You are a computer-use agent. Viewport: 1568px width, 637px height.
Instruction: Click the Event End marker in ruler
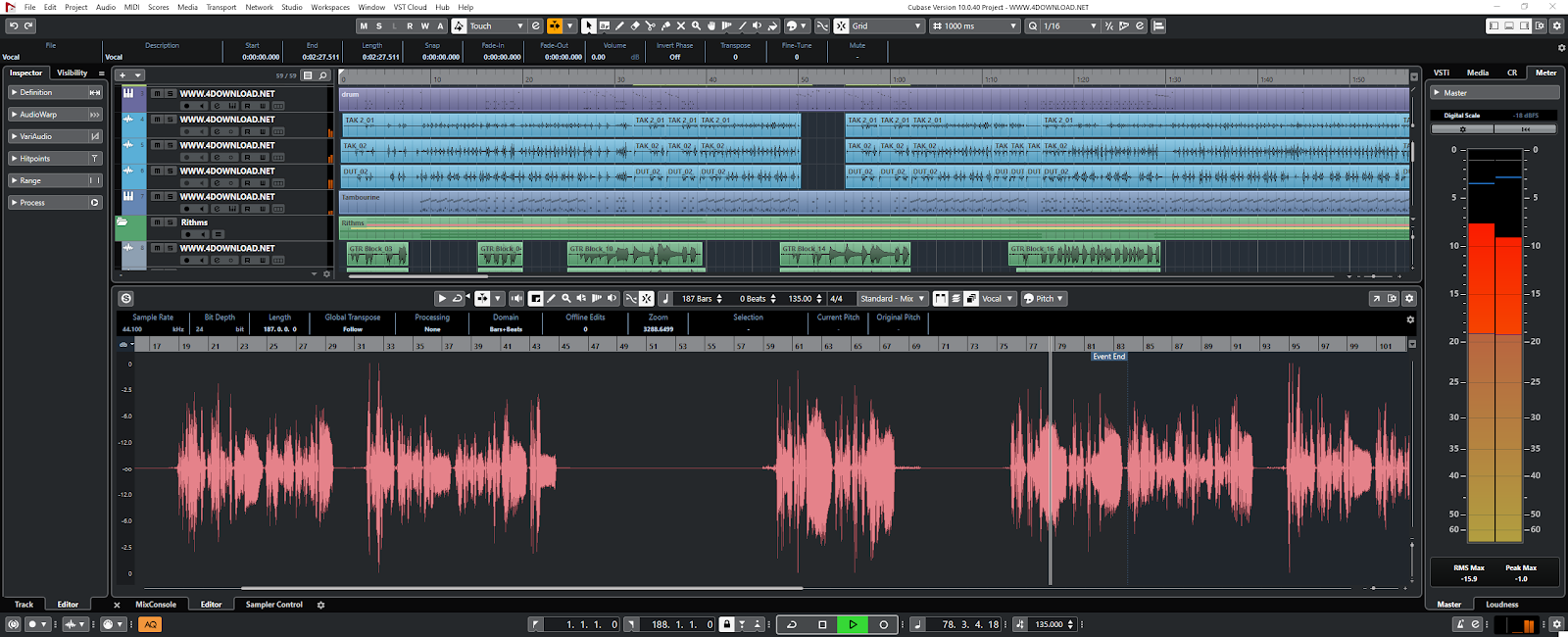click(x=1109, y=357)
